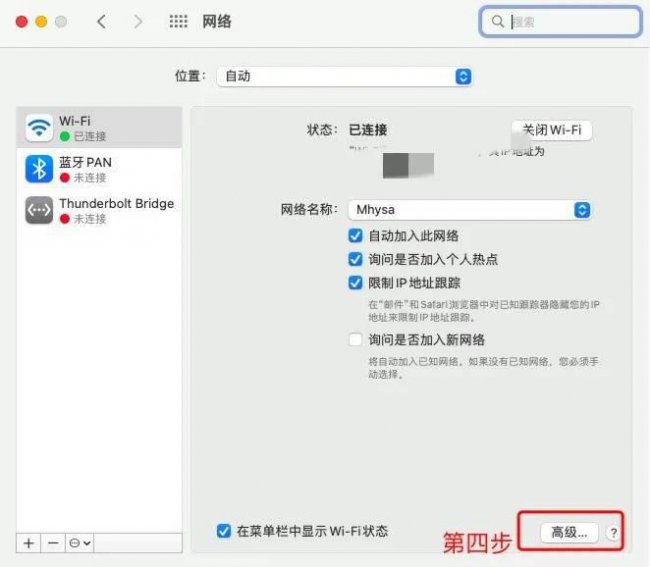Open help with question mark button
Screen dimensions: 650x567
(x=614, y=533)
